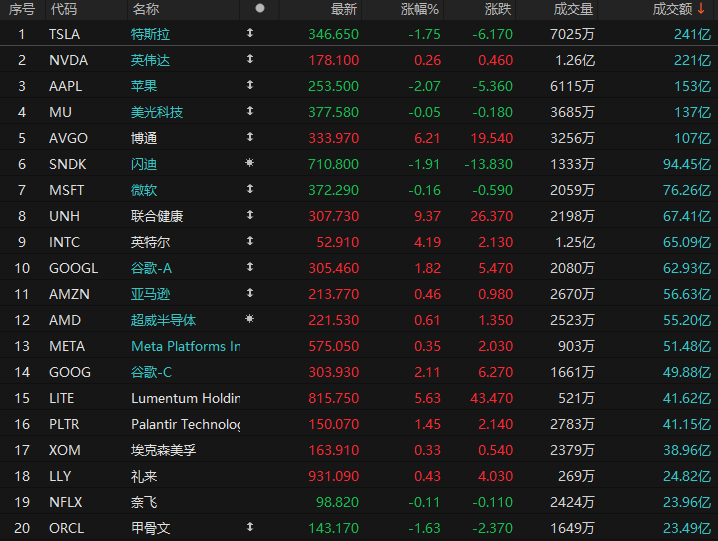Select stock name 联合健康

(x=157, y=216)
